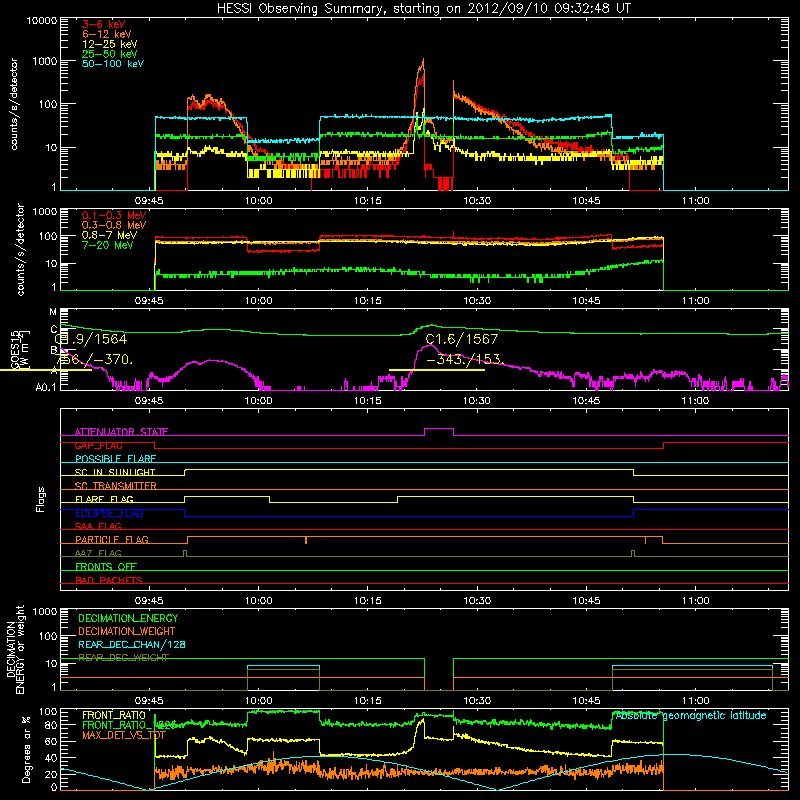Select the BAD_PACKETS flag label
The width and height of the screenshot is (800, 800).
pos(109,580)
